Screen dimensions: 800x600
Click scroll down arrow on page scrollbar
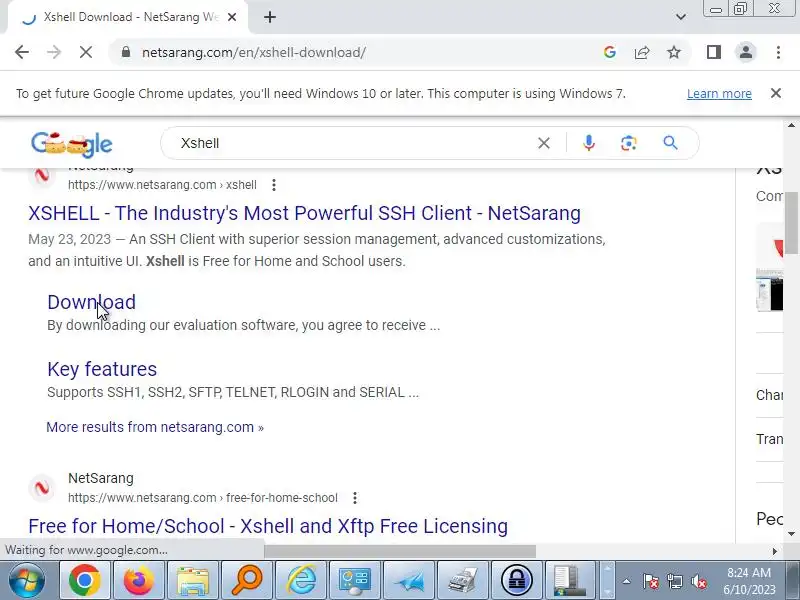791,534
